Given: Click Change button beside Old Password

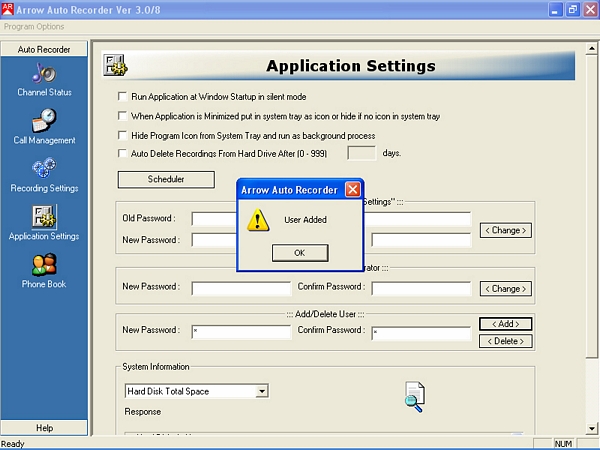Looking at the screenshot, I should click(505, 230).
